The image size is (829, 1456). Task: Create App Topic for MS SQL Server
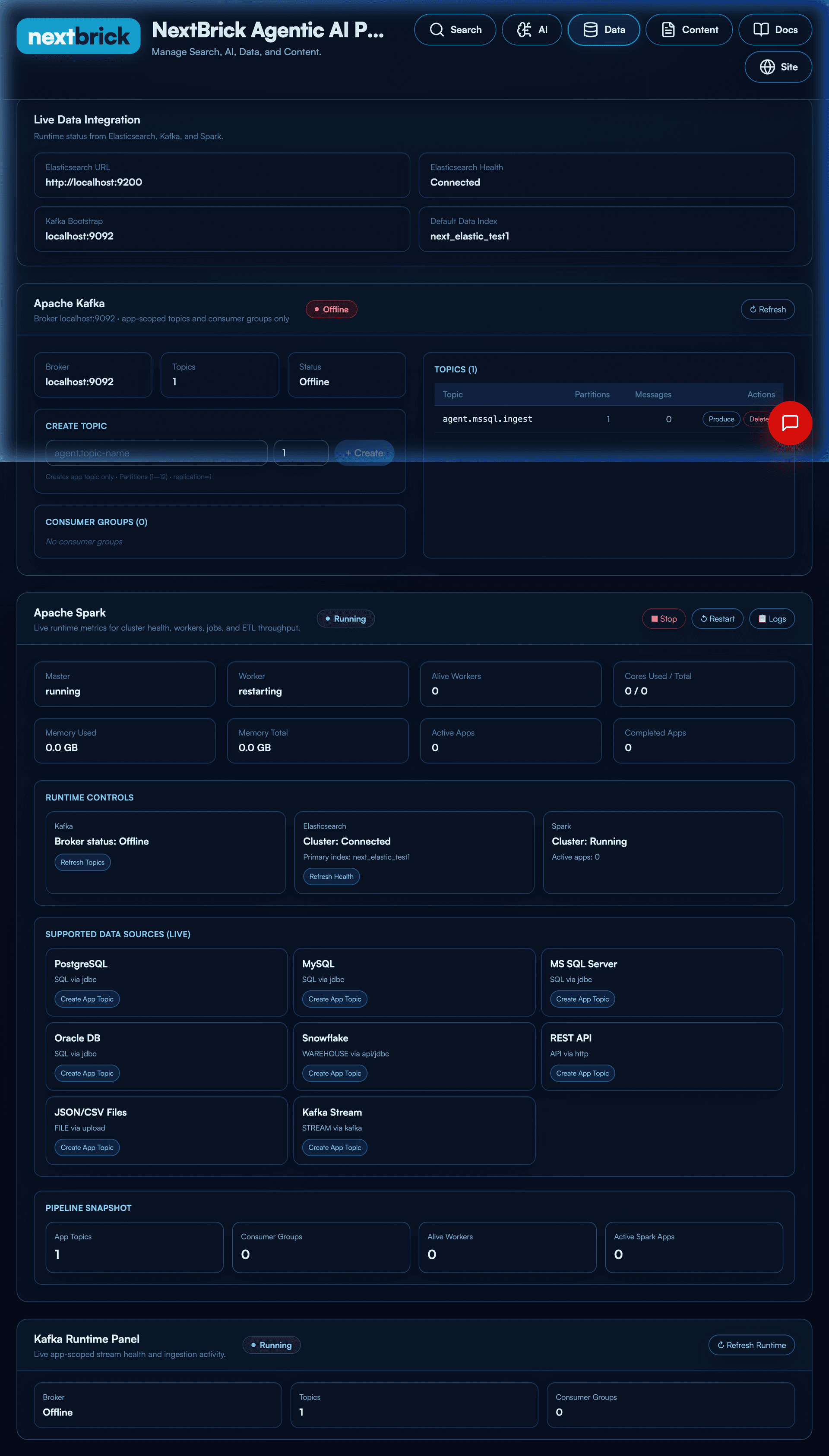pyautogui.click(x=582, y=1000)
